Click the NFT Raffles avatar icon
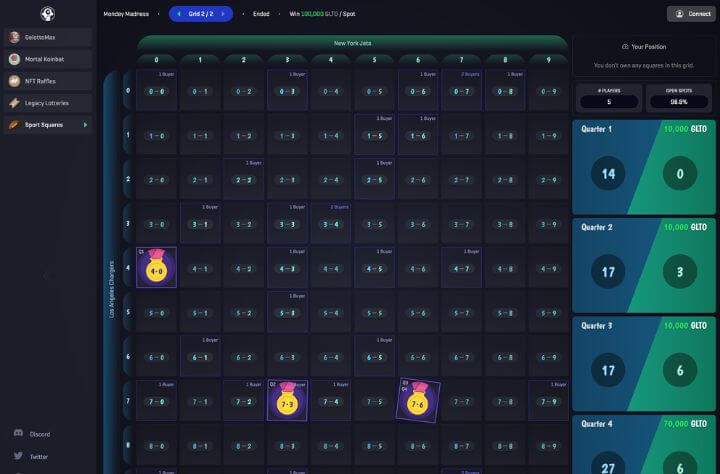The image size is (720, 474). click(x=14, y=81)
